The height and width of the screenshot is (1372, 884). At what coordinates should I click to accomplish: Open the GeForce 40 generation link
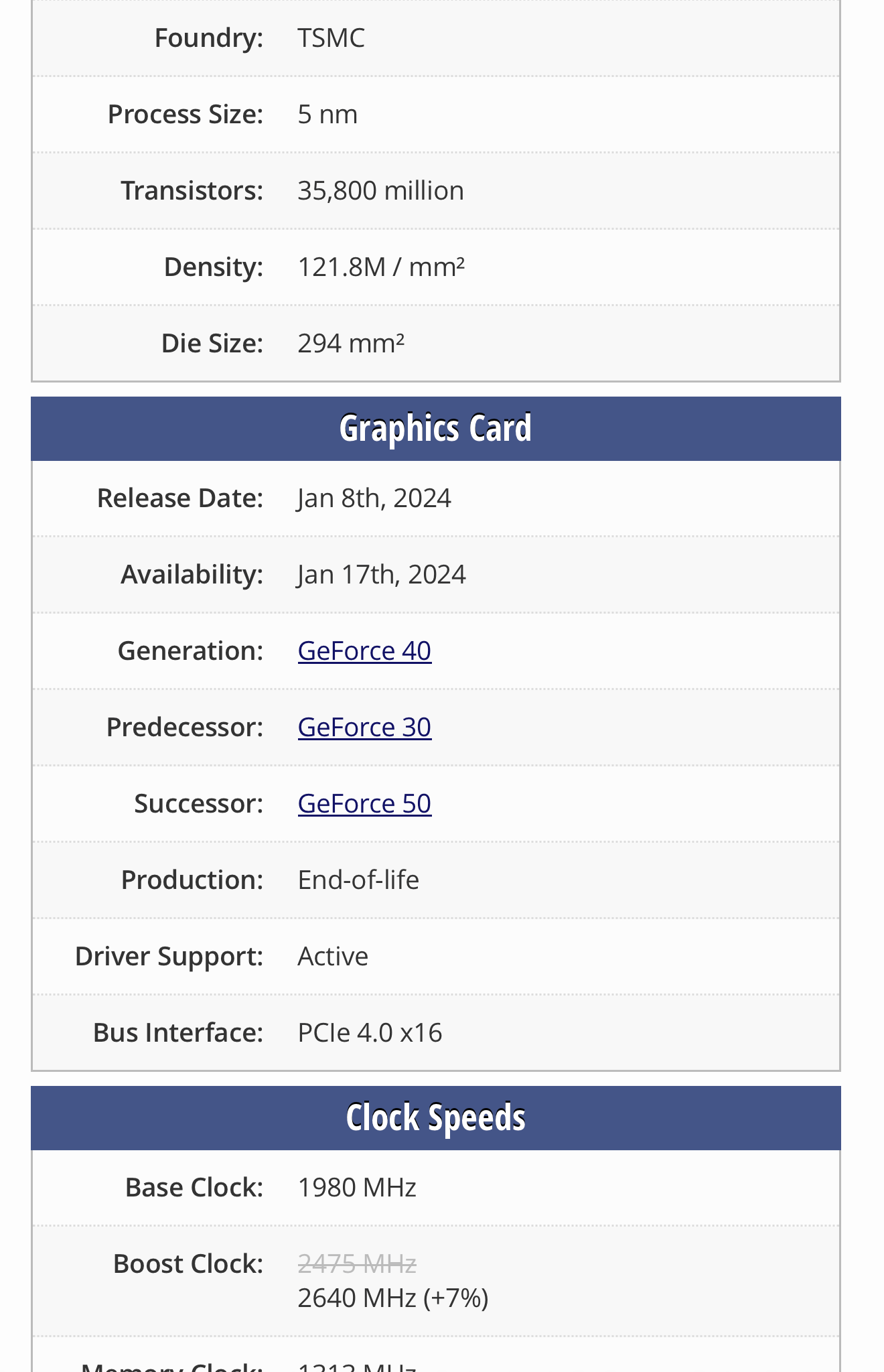364,650
